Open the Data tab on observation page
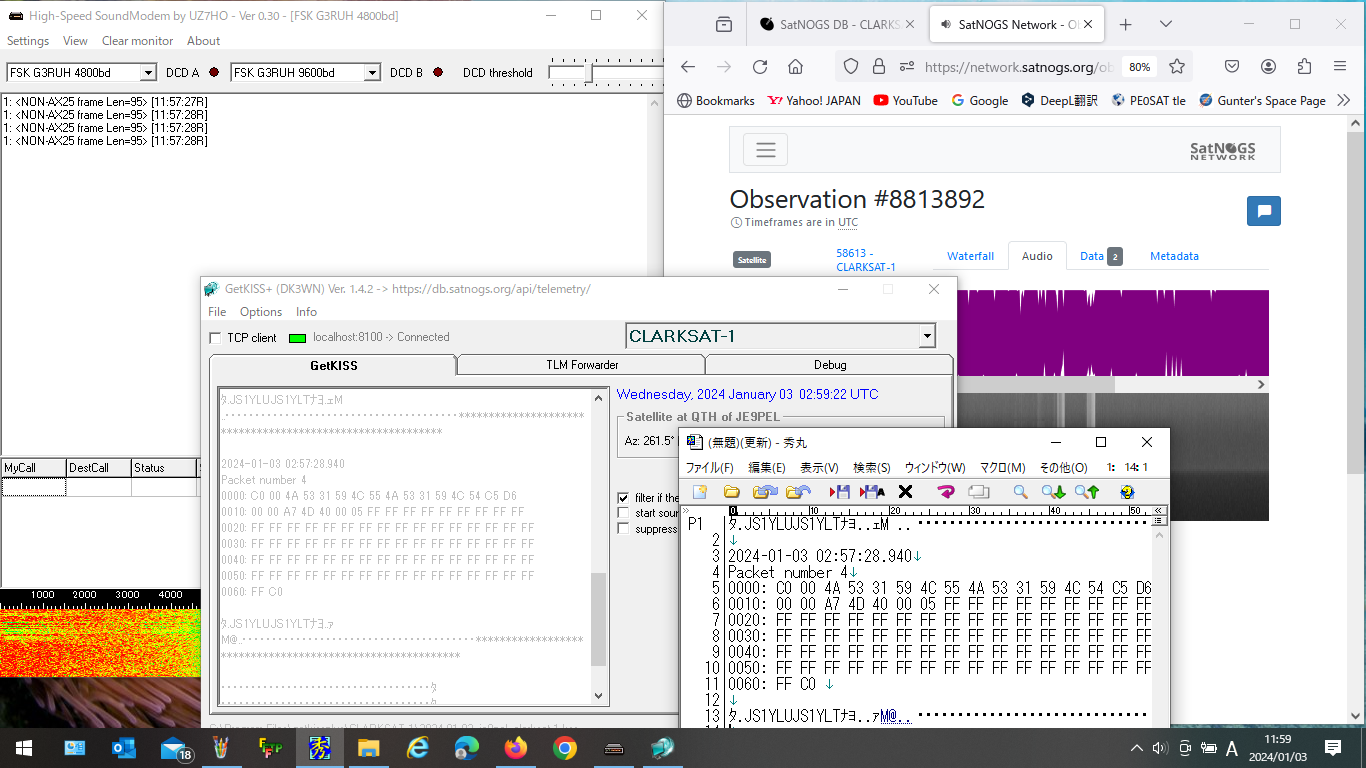 coord(1101,256)
